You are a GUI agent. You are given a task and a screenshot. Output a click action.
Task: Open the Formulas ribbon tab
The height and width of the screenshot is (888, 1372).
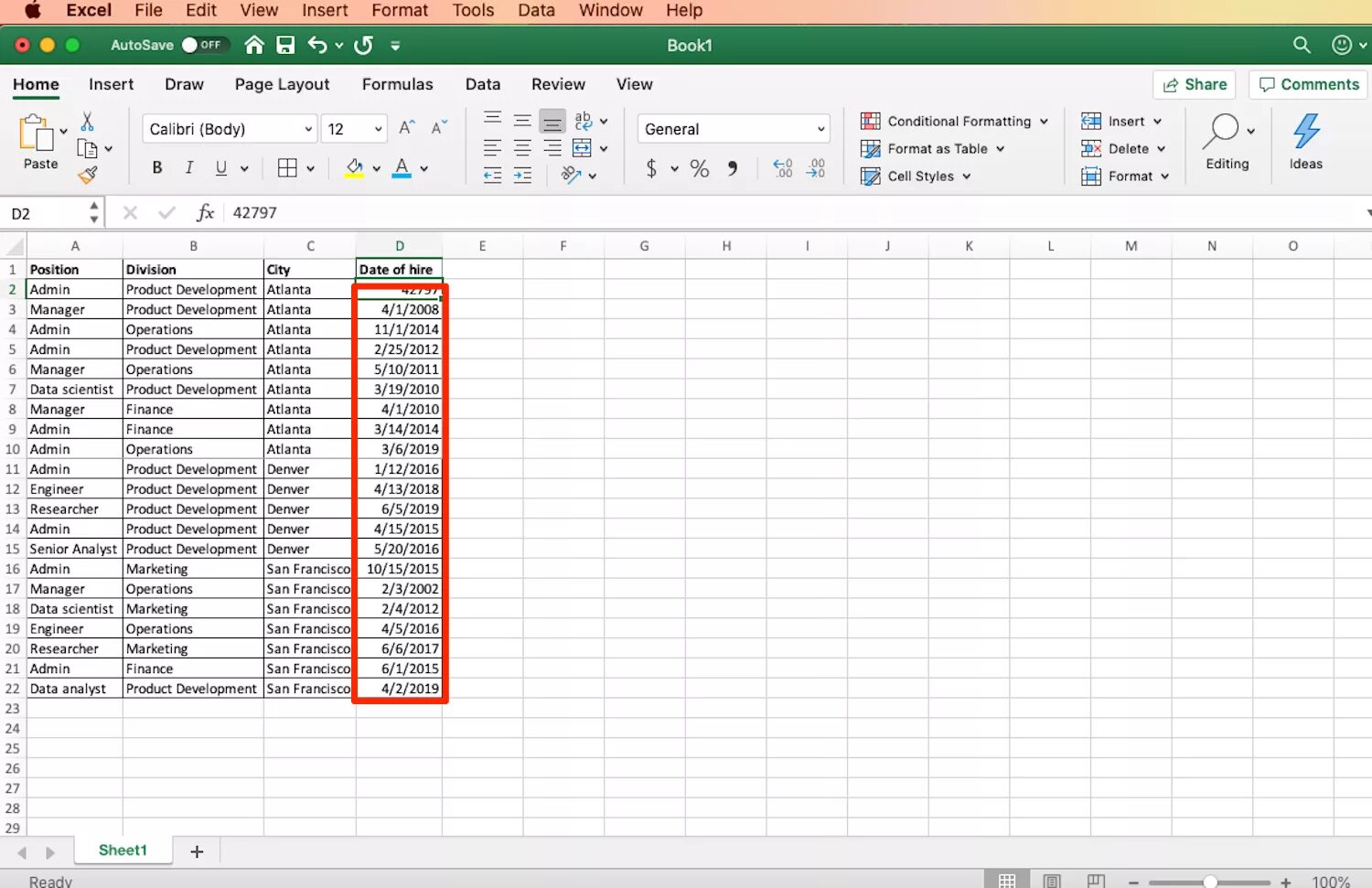tap(397, 84)
